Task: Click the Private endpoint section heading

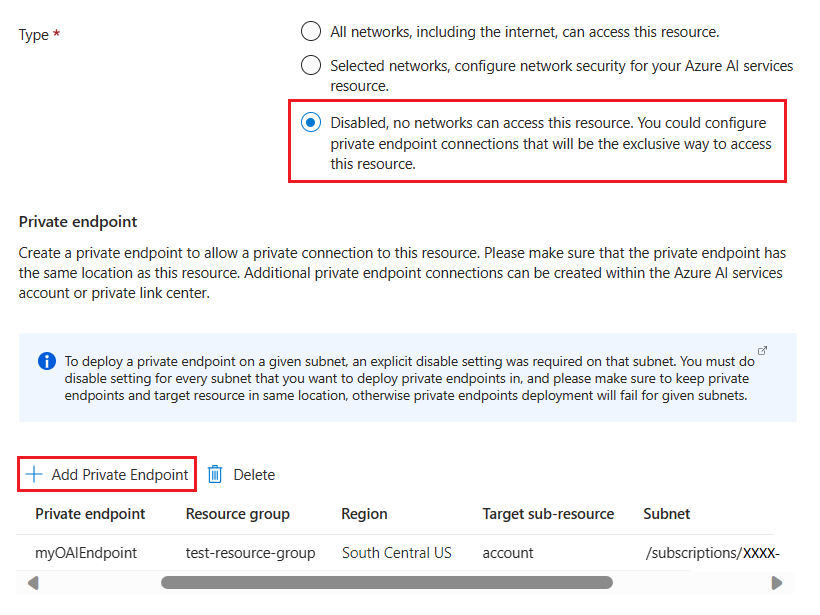Action: (77, 222)
